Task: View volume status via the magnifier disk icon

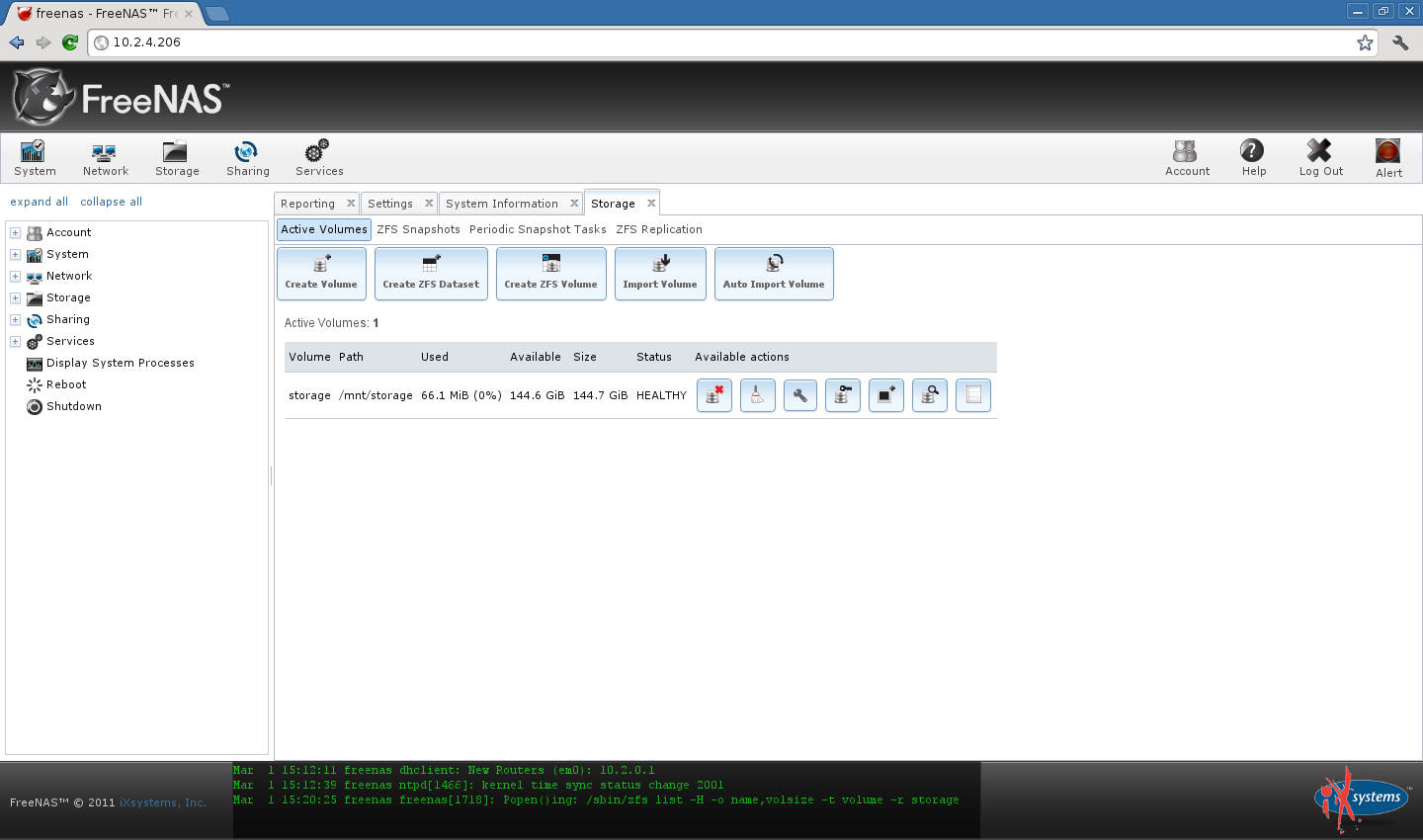Action: (930, 395)
